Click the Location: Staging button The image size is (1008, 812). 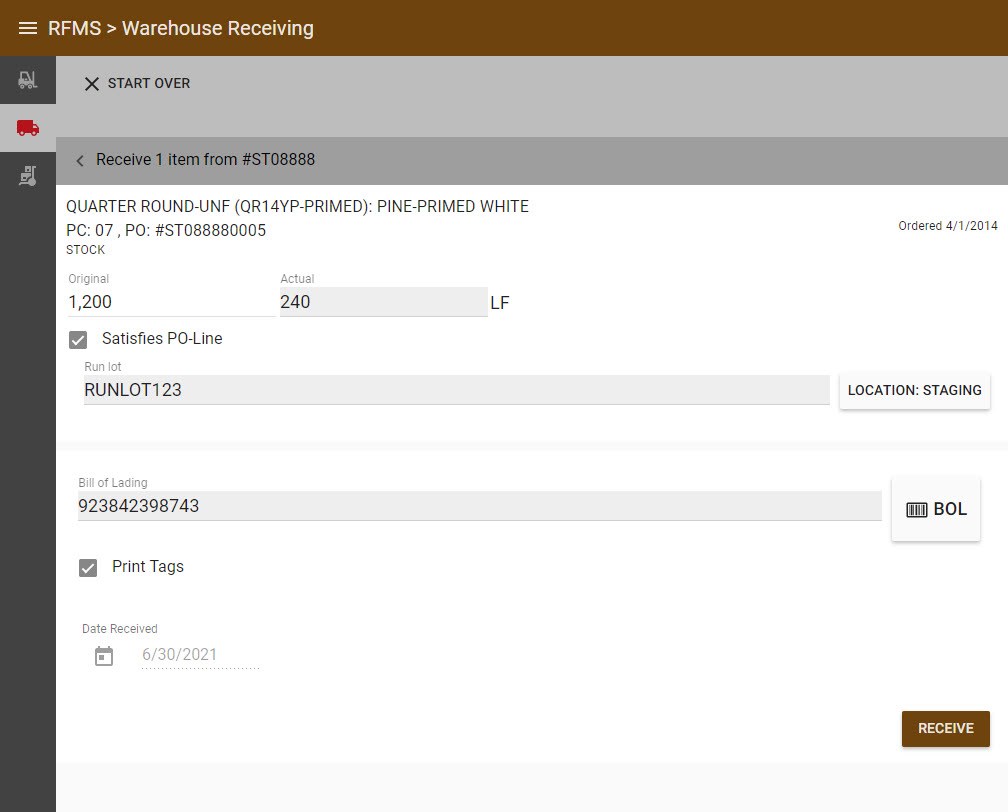pyautogui.click(x=914, y=390)
